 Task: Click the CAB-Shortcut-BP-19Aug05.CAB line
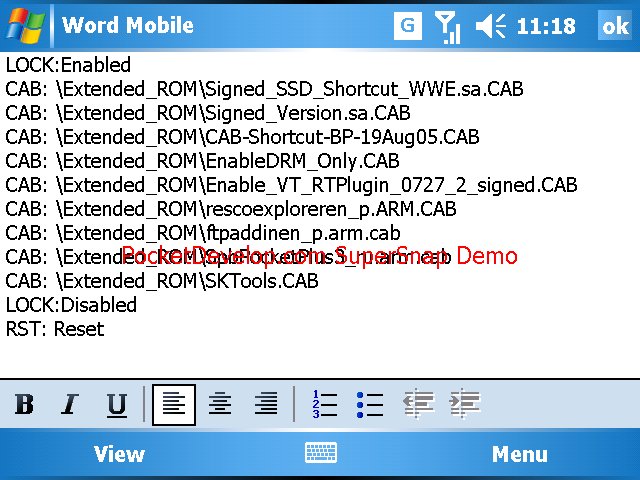[242, 137]
